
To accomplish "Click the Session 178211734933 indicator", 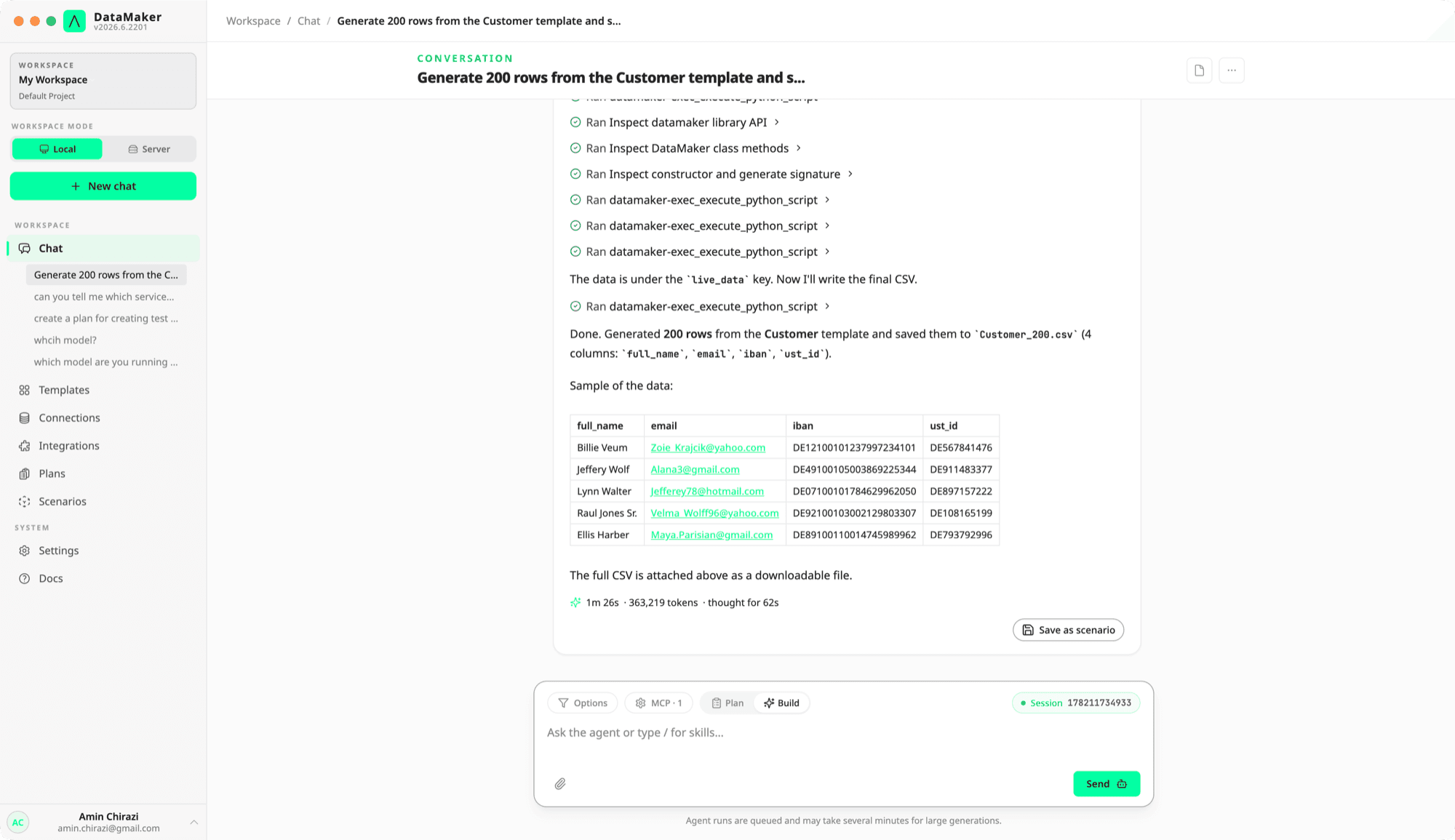I will [1076, 703].
